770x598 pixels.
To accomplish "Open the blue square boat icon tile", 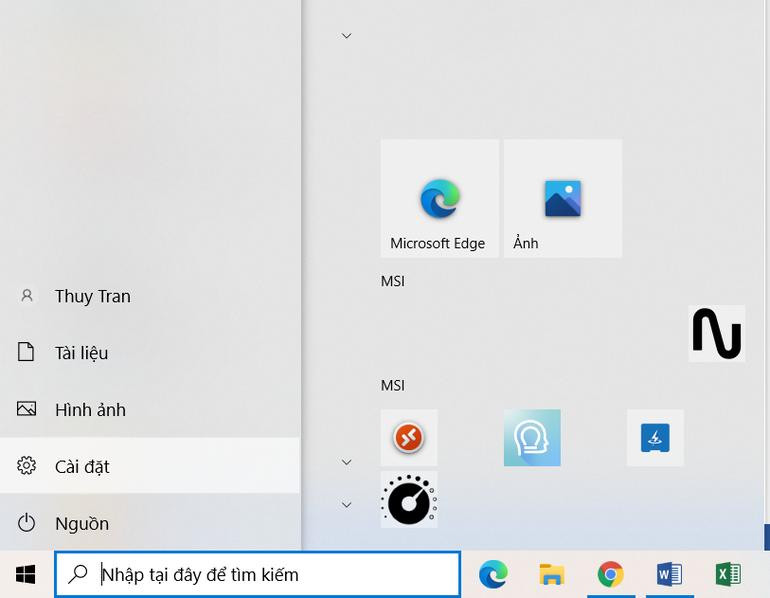I will tap(655, 438).
